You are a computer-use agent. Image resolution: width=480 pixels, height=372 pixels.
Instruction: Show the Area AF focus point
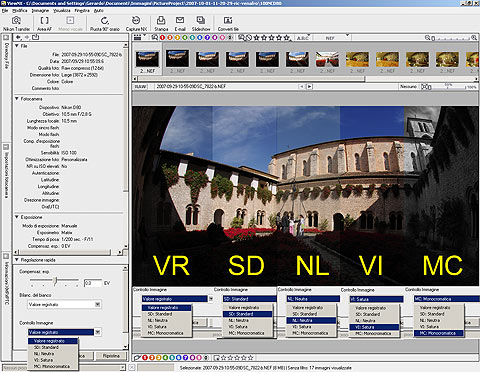(44, 24)
